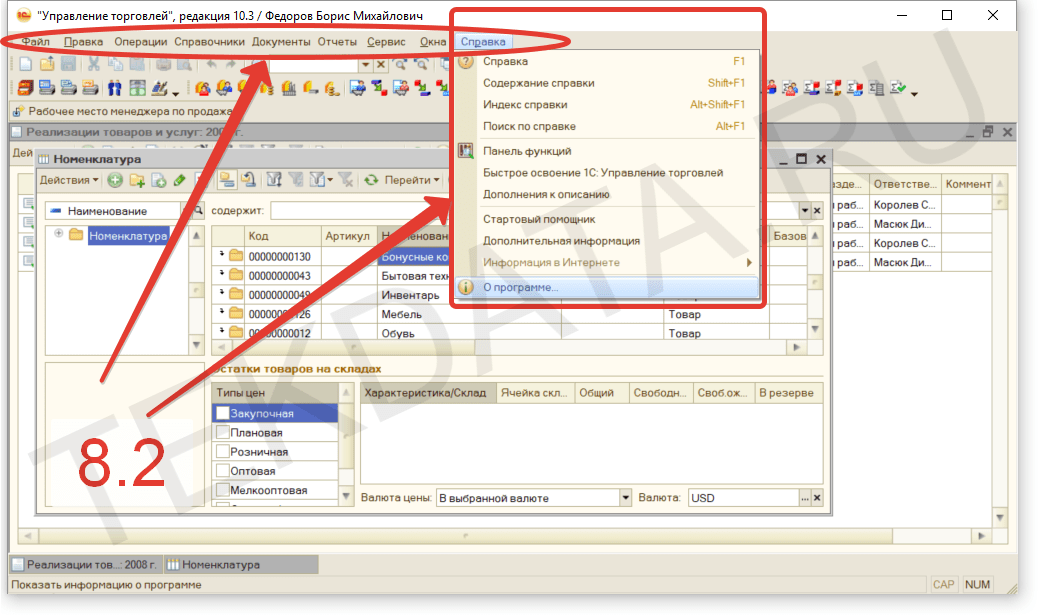Expand the Номенклатура tree node
This screenshot has height=615, width=1039.
(x=58, y=234)
